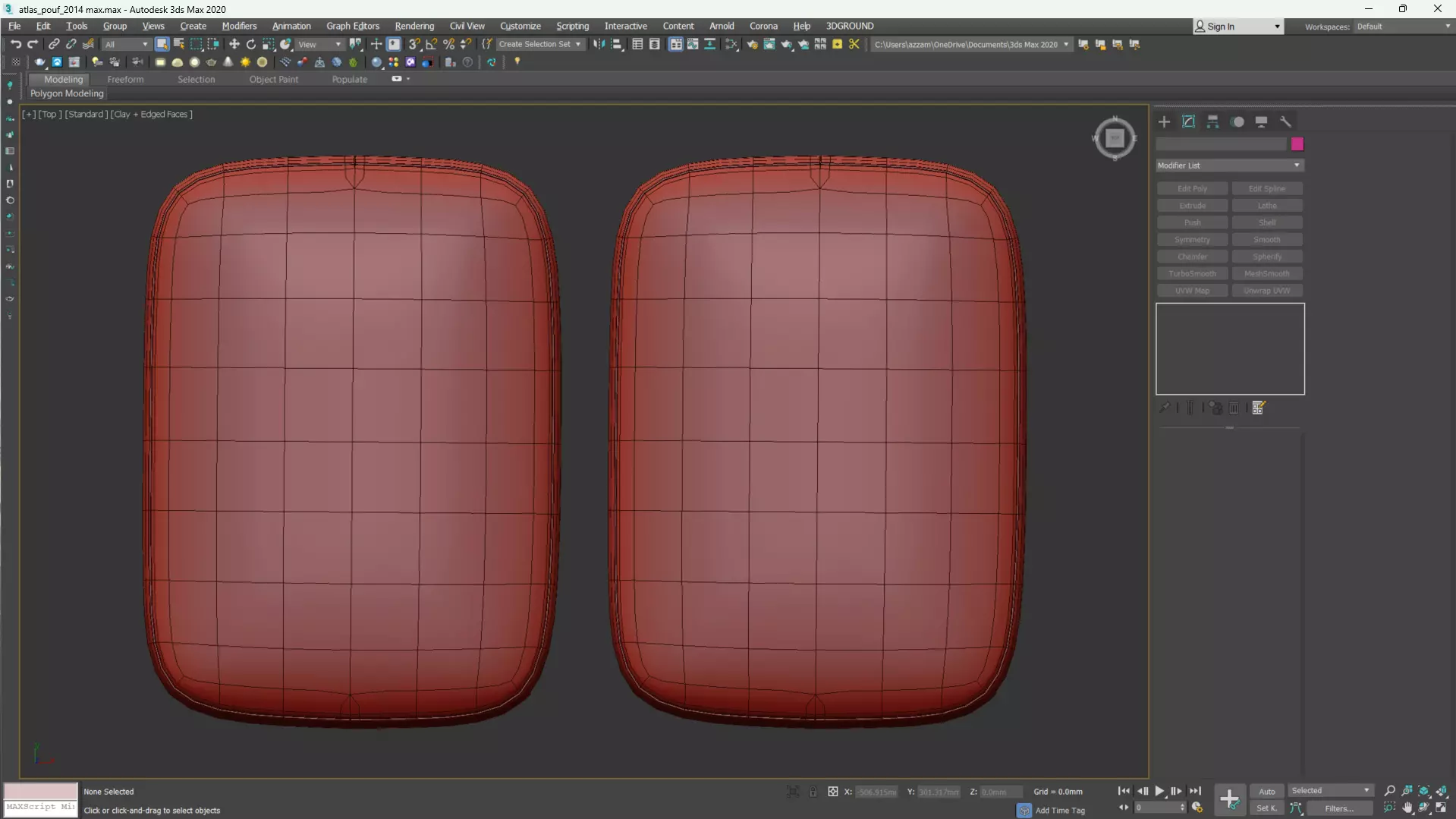
Task: Open the Create command panel tab
Action: pos(1164,121)
